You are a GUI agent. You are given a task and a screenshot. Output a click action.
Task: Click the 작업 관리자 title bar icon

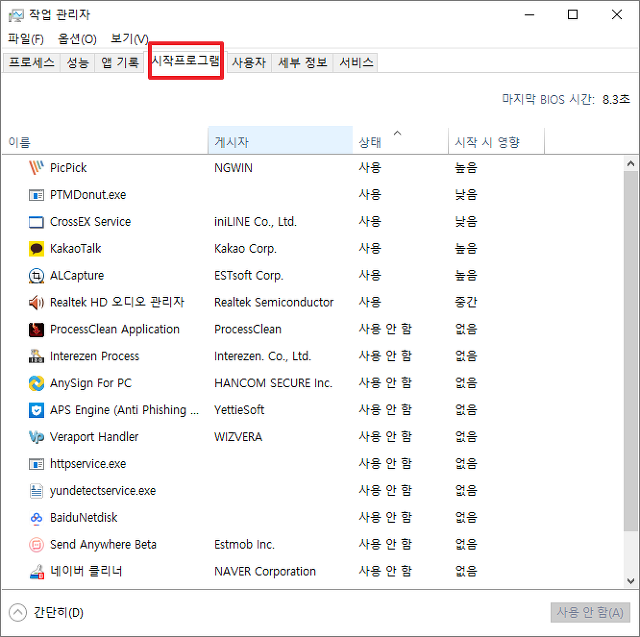(16, 16)
